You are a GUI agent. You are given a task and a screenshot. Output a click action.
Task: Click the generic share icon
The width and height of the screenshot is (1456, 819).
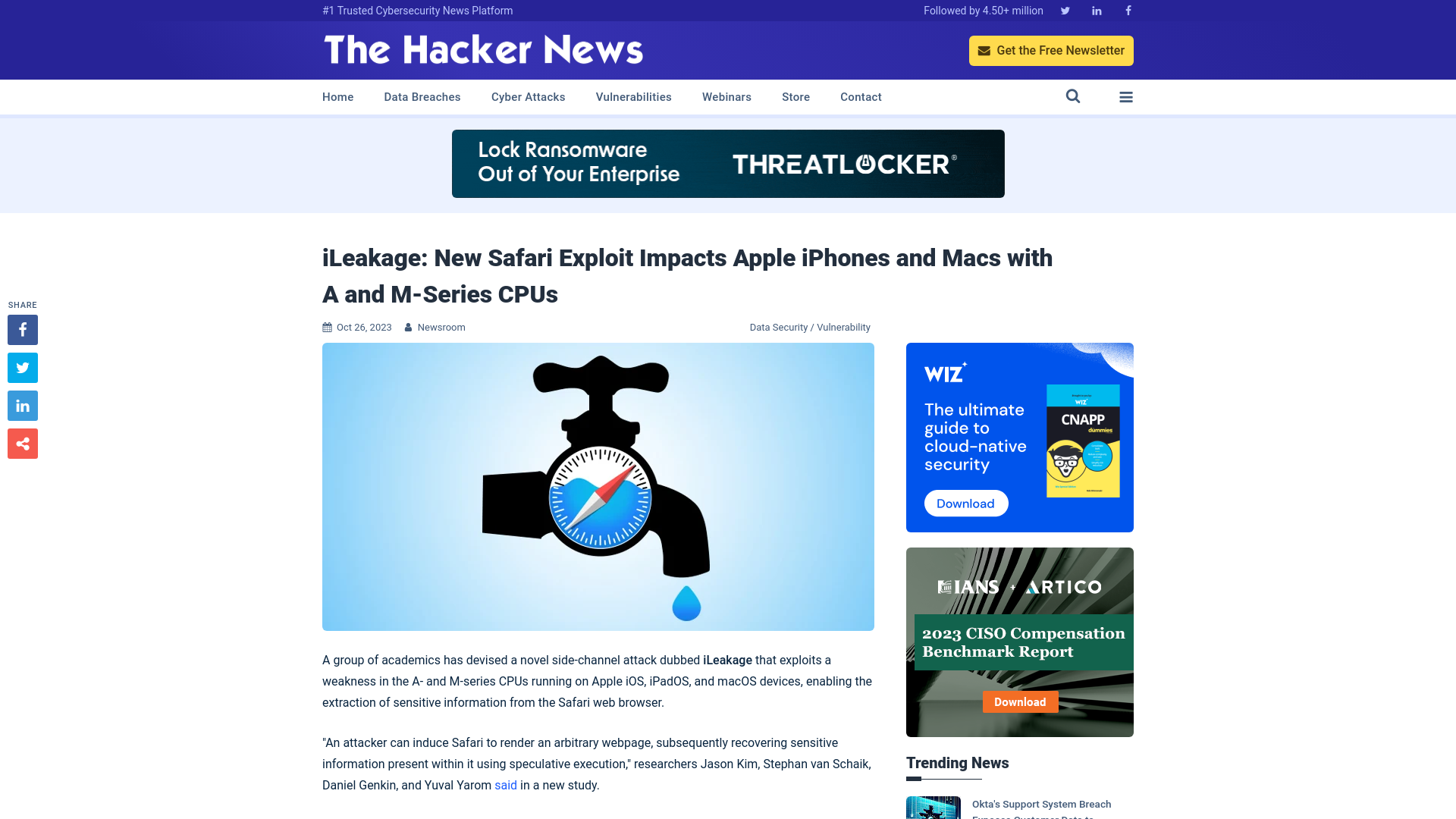coord(22,443)
